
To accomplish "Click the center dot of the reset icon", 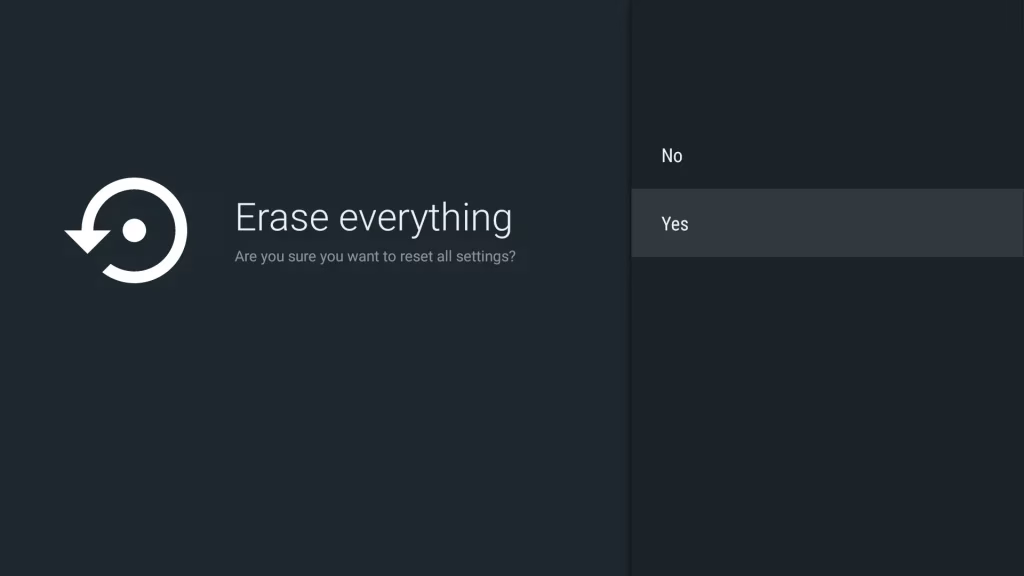I will click(x=133, y=232).
